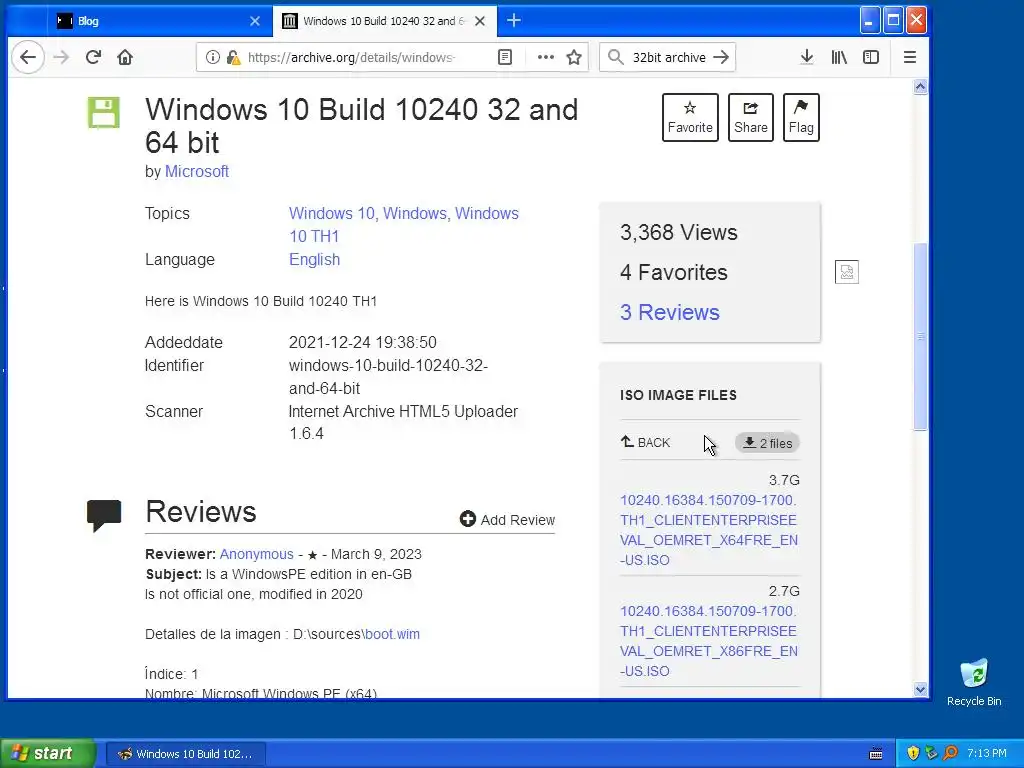Viewport: 1024px width, 768px height.
Task: Open the security shield tray icon
Action: [x=913, y=754]
